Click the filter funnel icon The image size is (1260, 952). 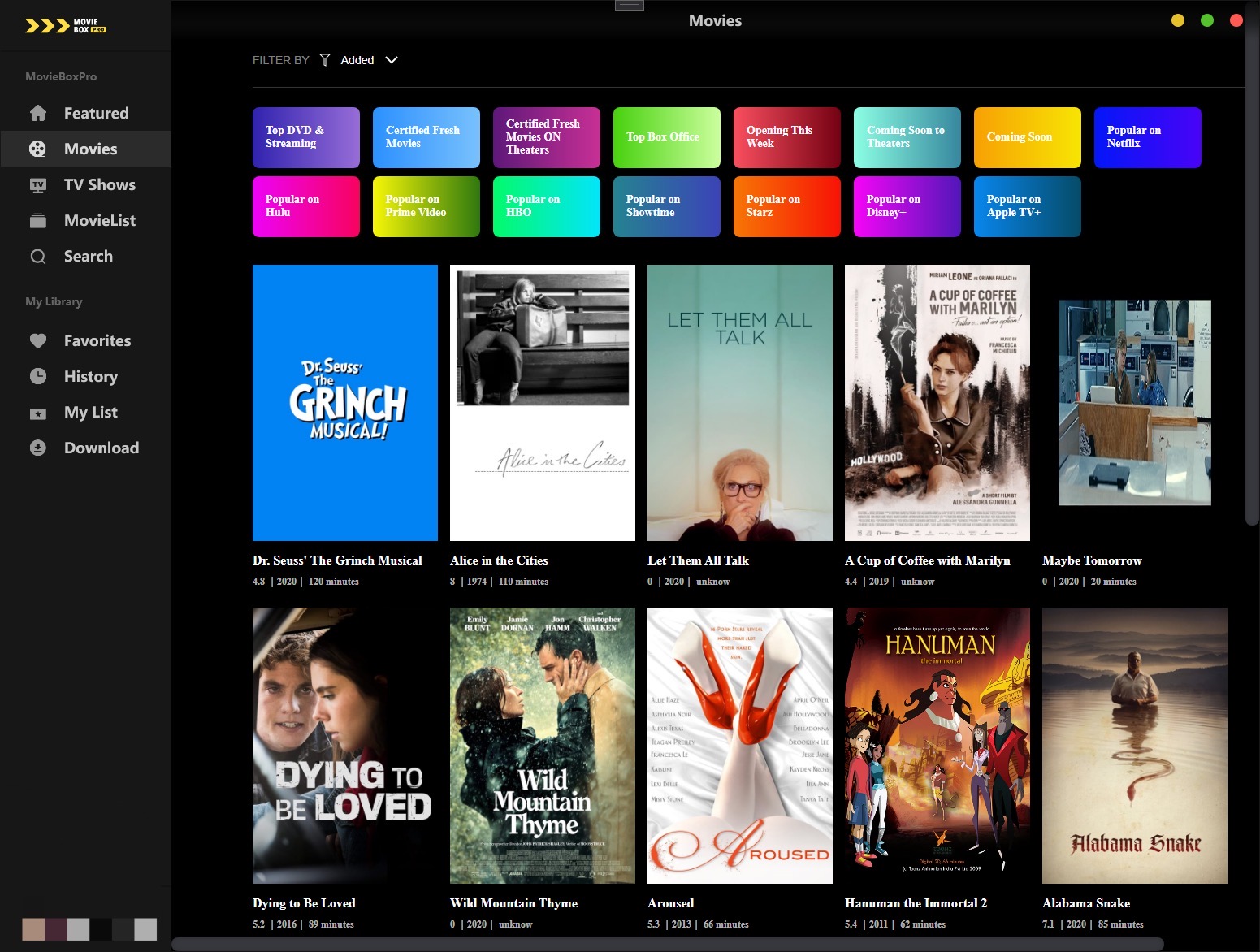point(324,59)
